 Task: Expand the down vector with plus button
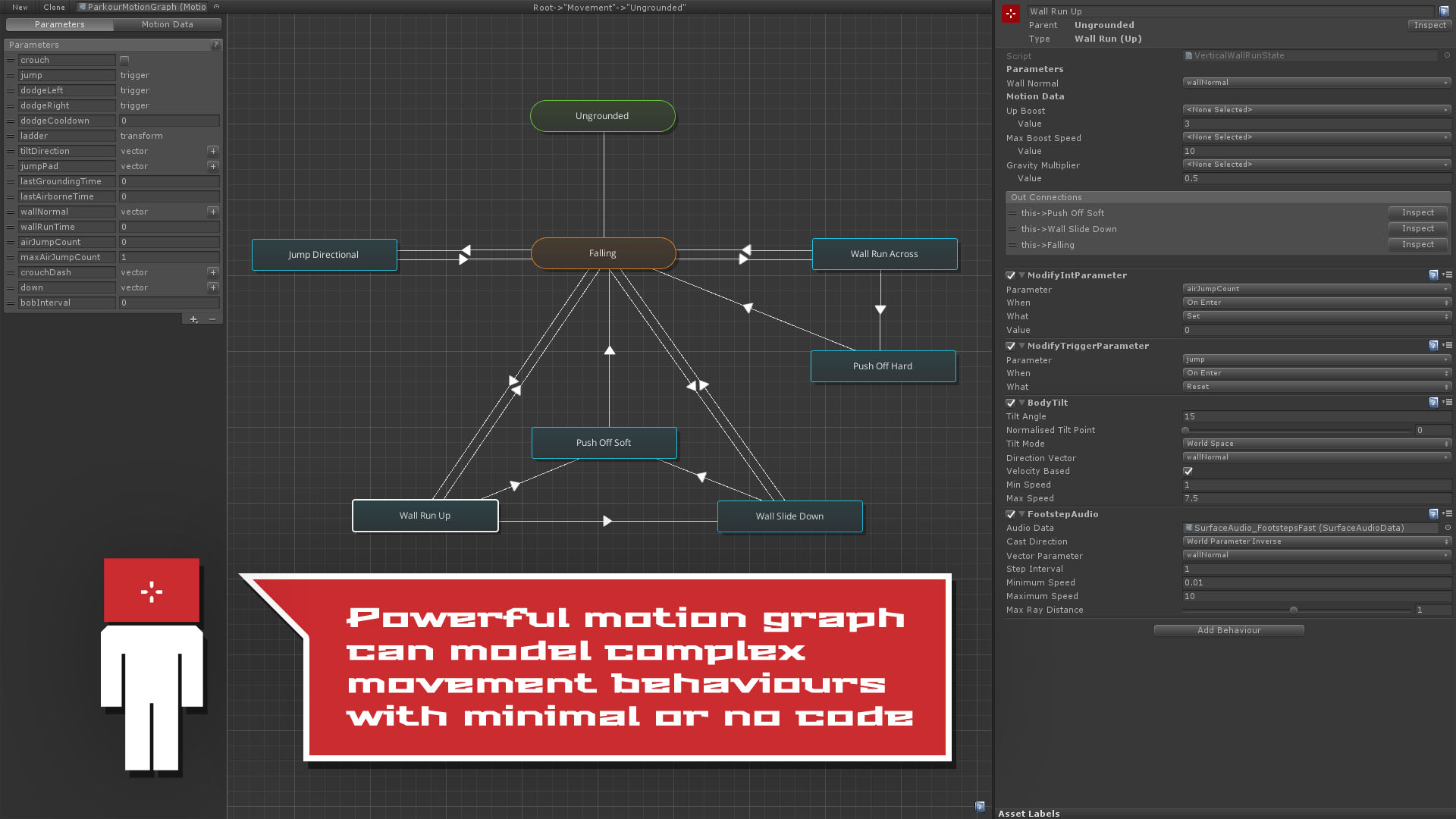(213, 287)
